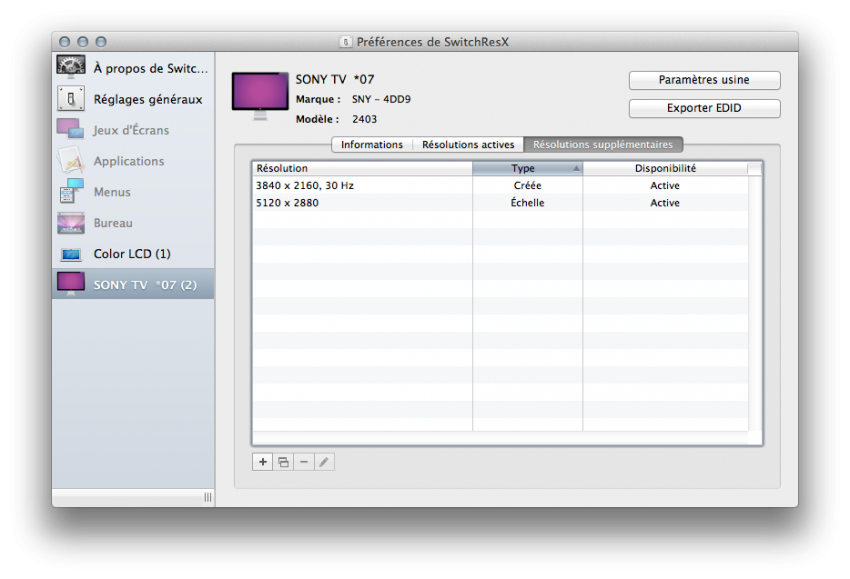Viewport: 850px width, 579px height.
Task: Click the SNY - 4DD9 brand value
Action: click(x=381, y=99)
